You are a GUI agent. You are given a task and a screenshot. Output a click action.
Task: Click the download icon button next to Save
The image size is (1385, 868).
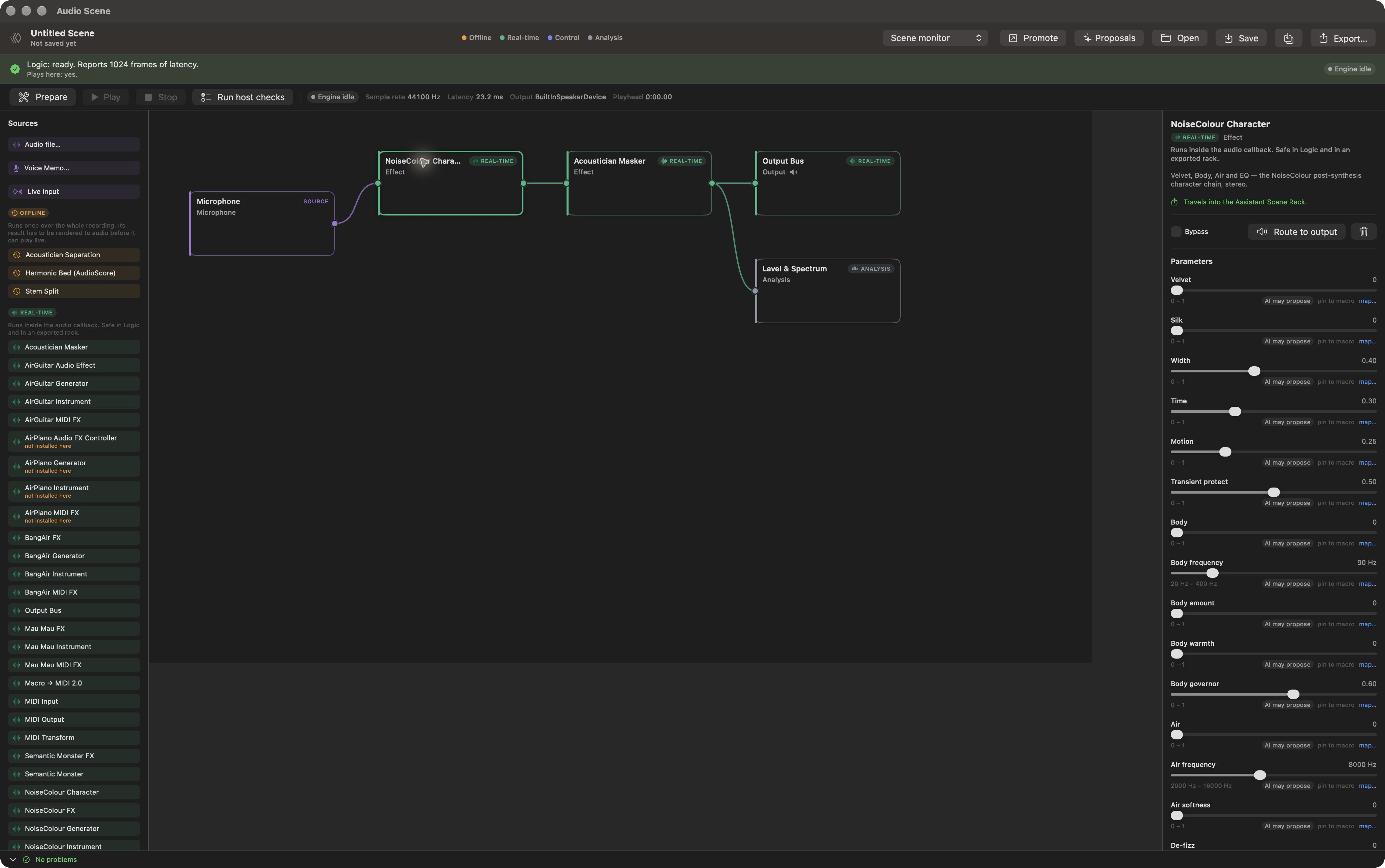click(1288, 38)
